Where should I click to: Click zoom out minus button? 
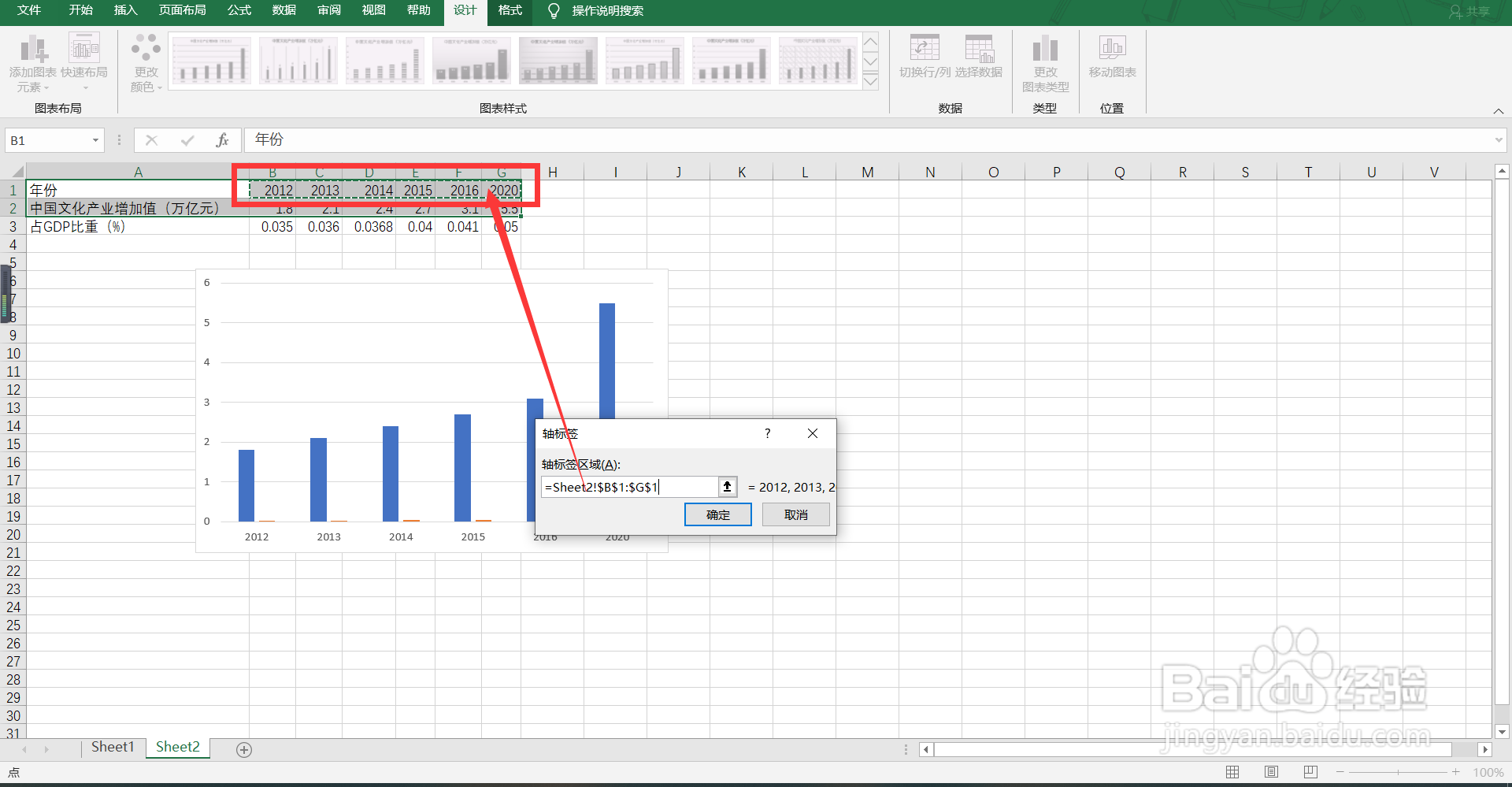coord(1340,772)
